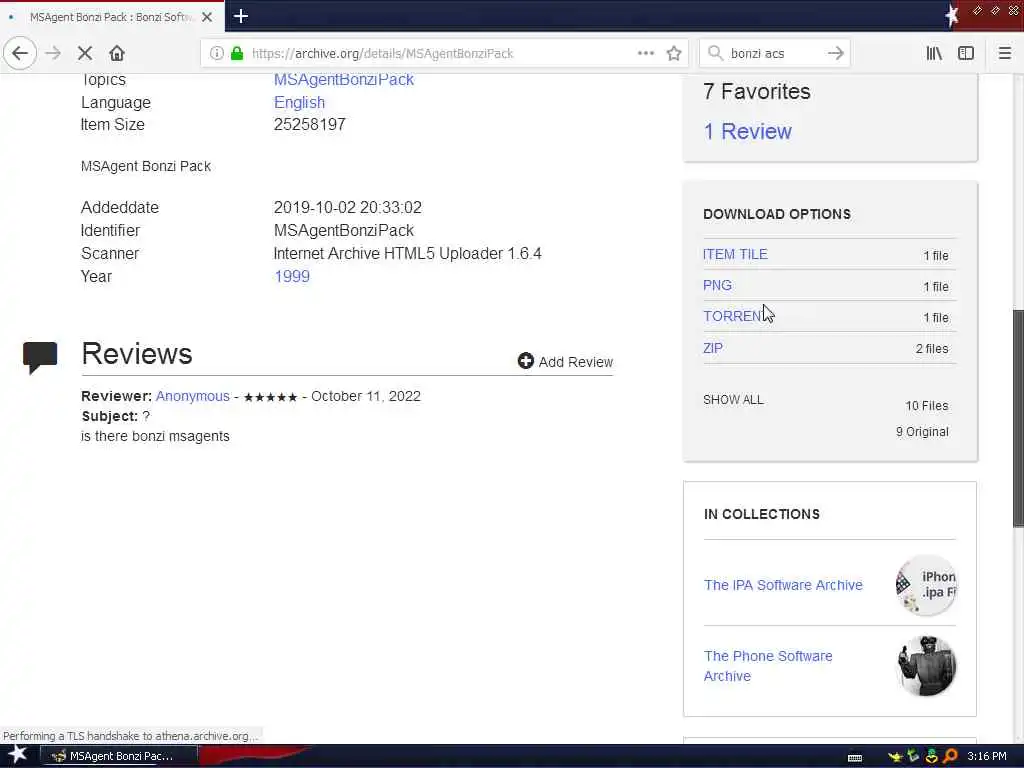Click the green secure padlock icon

pyautogui.click(x=237, y=54)
